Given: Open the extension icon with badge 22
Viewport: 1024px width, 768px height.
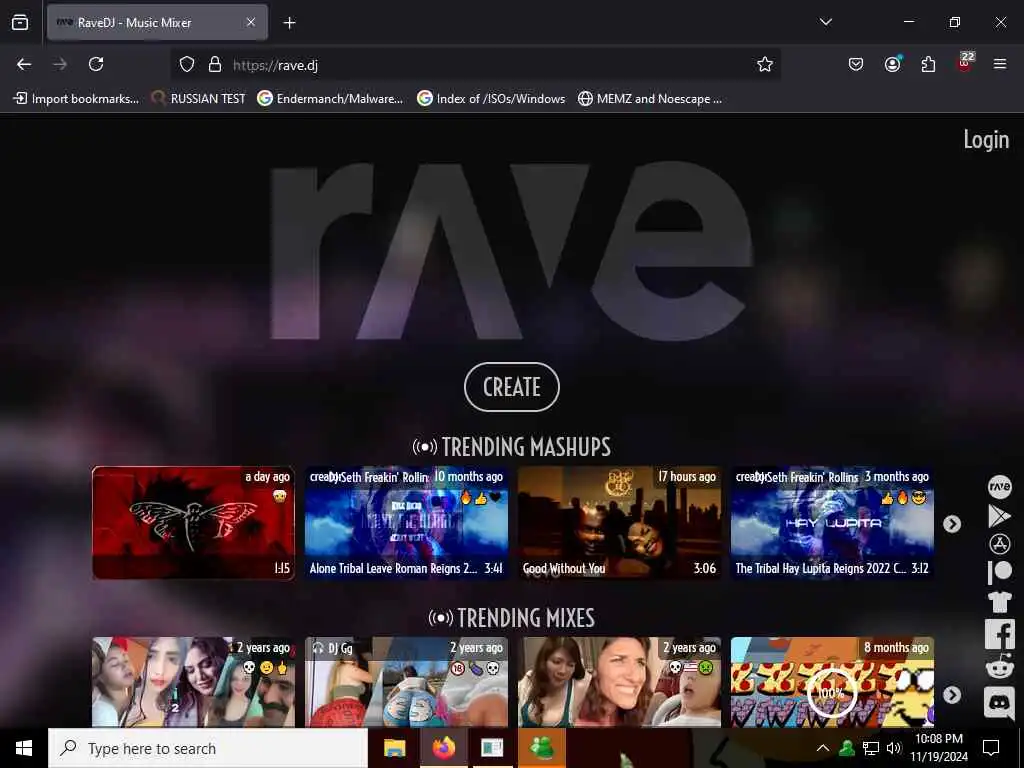Looking at the screenshot, I should (965, 63).
